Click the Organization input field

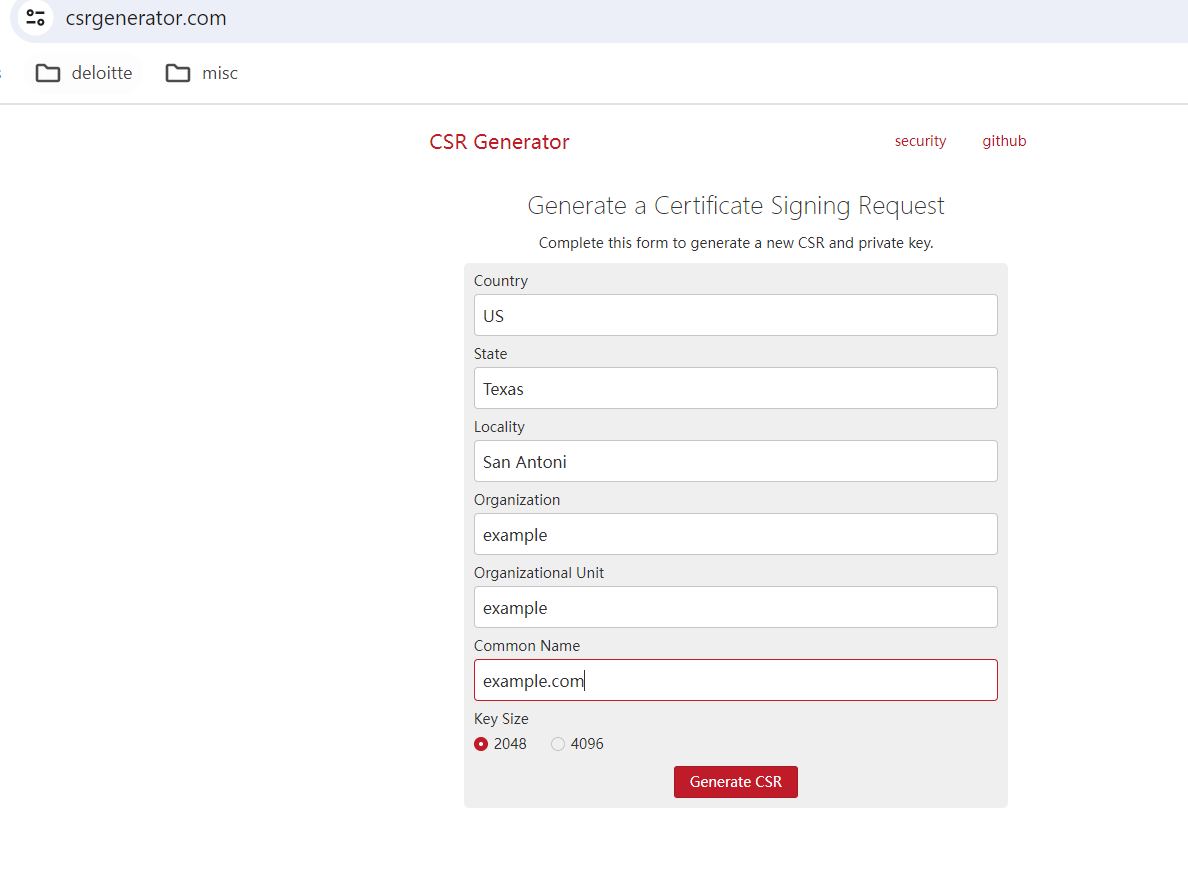point(736,534)
